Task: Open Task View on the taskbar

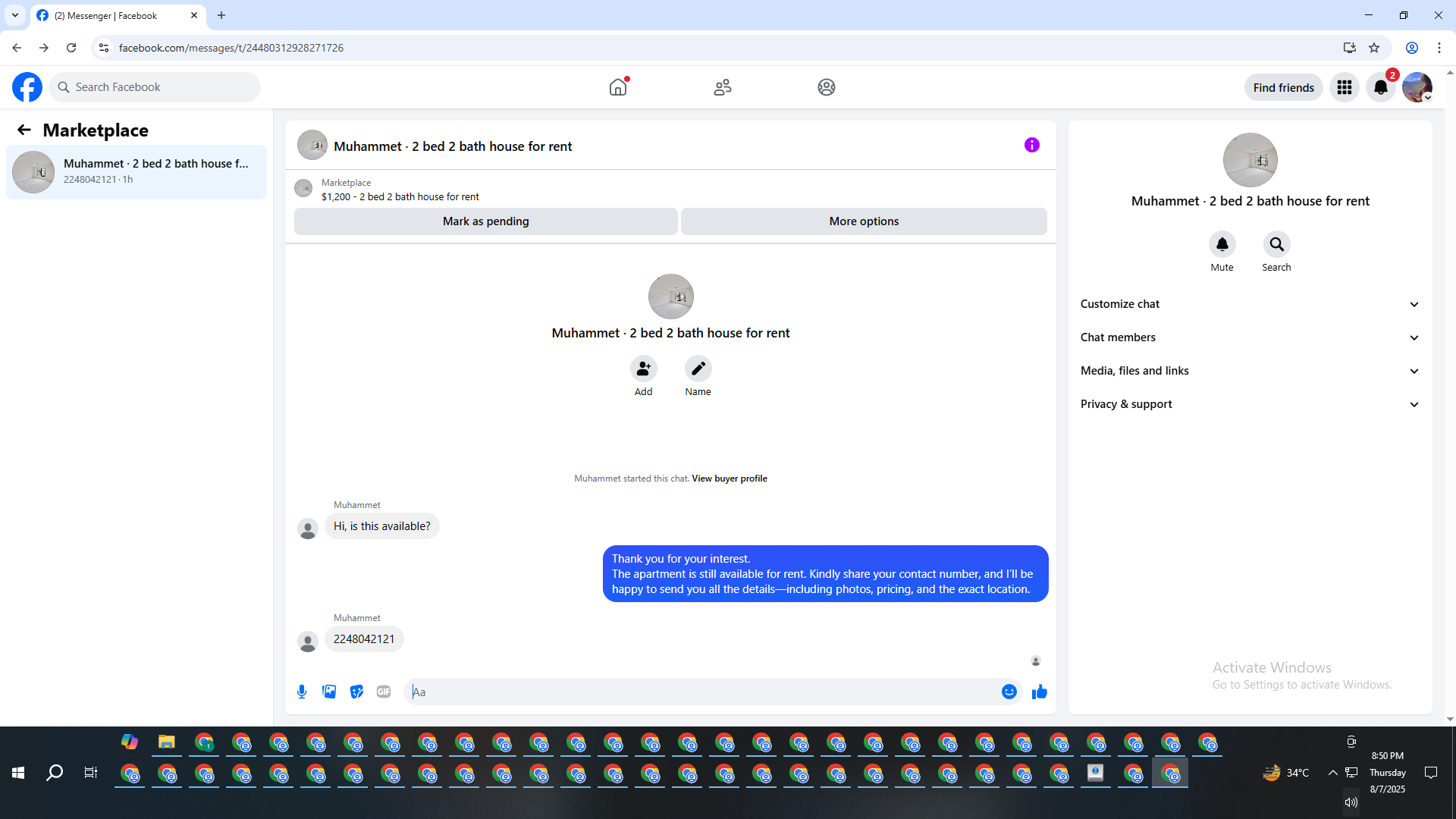Action: pyautogui.click(x=91, y=773)
